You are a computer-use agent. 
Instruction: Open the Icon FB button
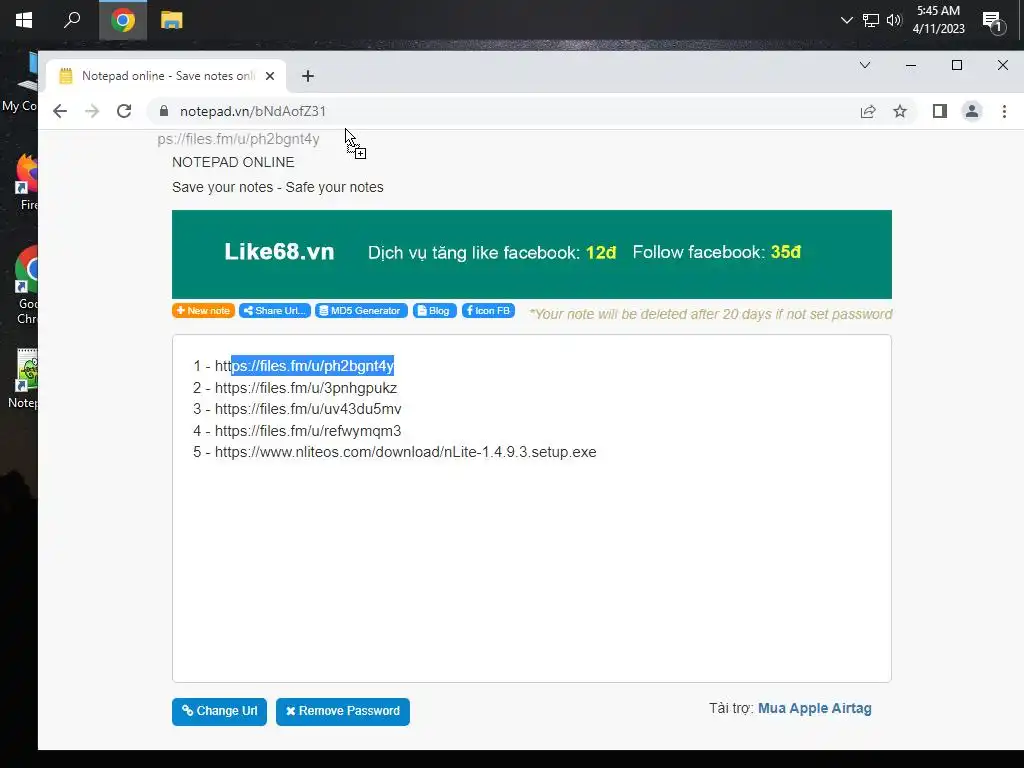(x=488, y=311)
